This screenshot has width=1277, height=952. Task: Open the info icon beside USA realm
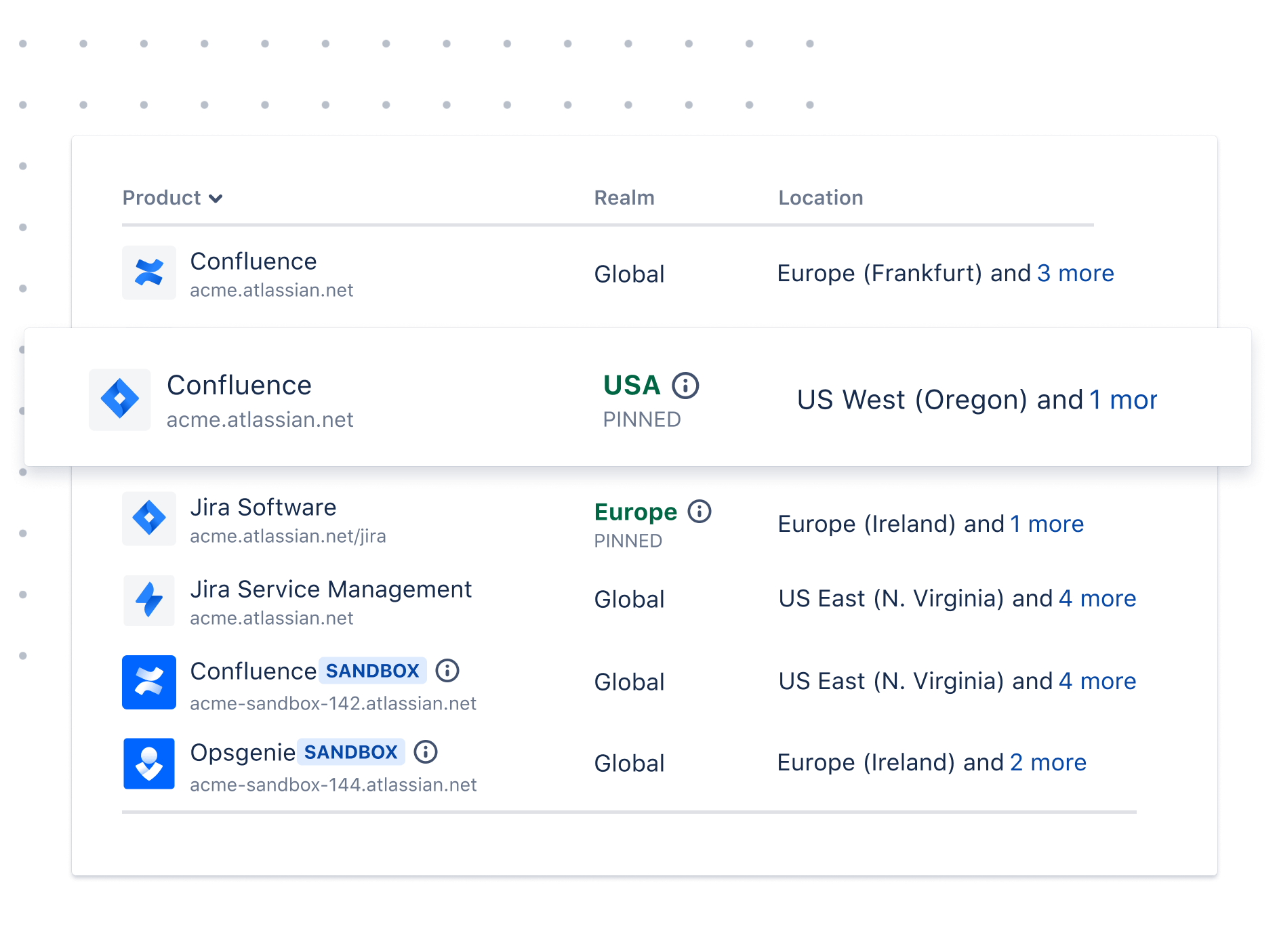(x=684, y=386)
